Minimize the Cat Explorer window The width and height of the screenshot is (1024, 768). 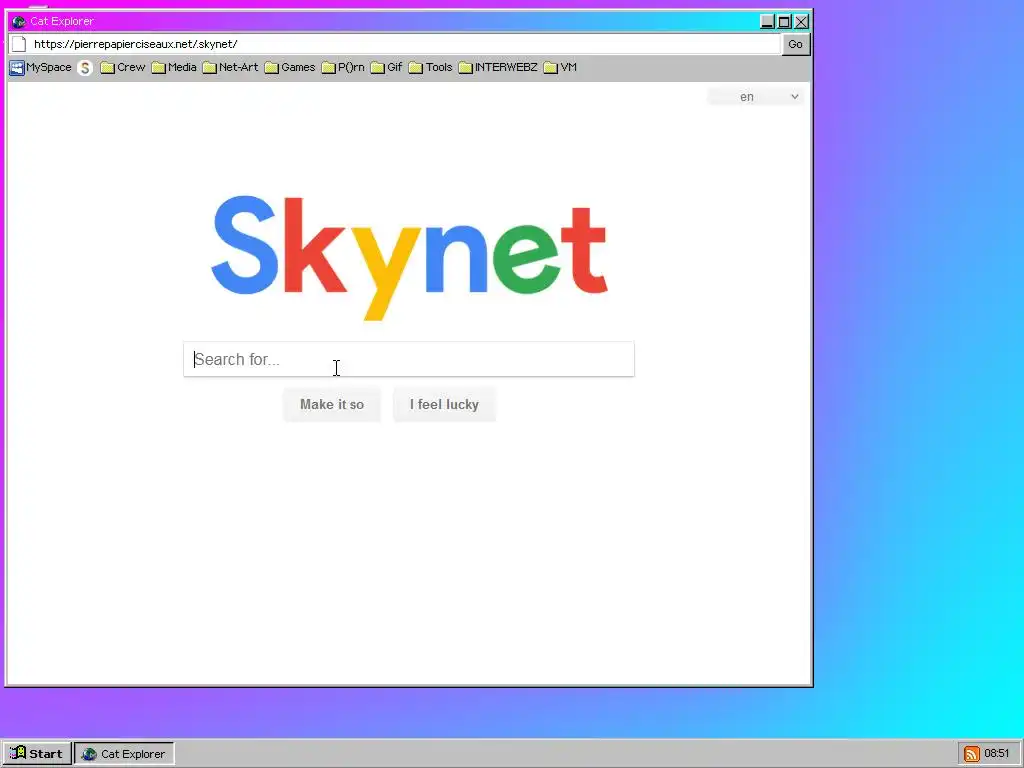coord(767,22)
